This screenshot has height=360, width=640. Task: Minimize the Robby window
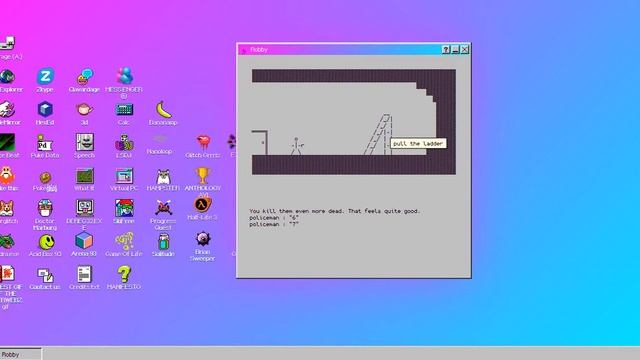click(456, 50)
